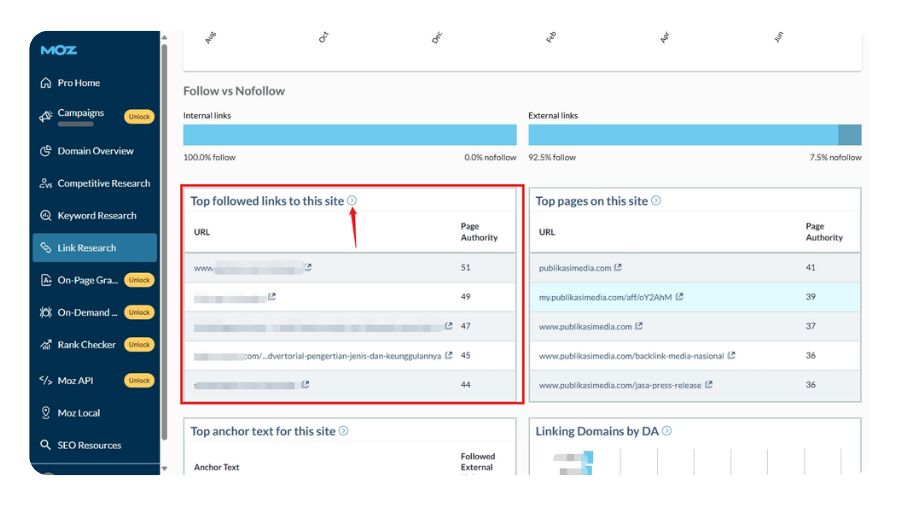Click the dark nofollow segment of External links bar

(849, 135)
